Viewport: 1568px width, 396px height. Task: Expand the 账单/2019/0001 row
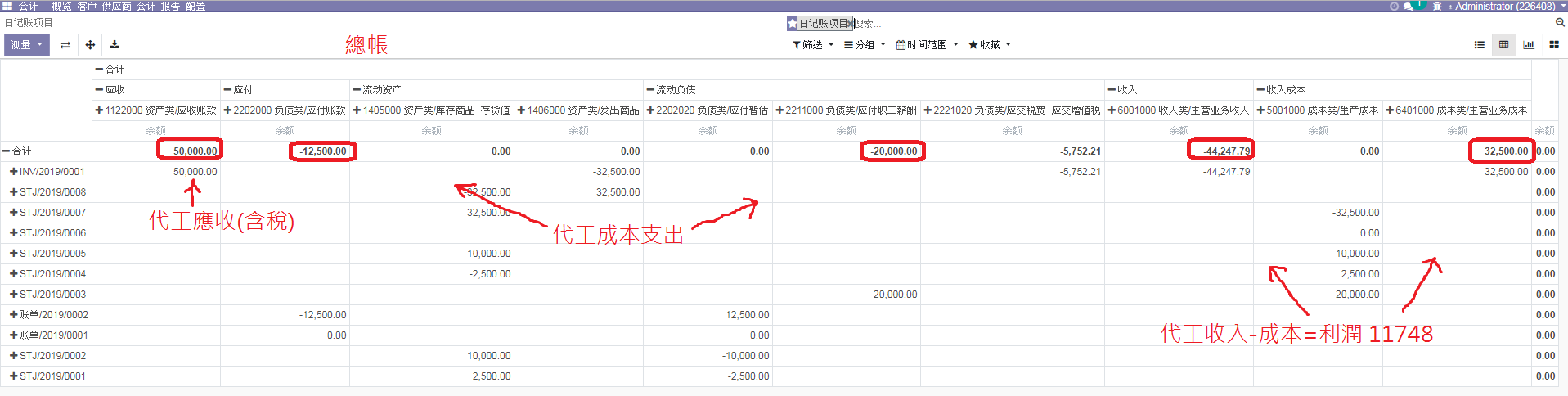pyautogui.click(x=48, y=335)
